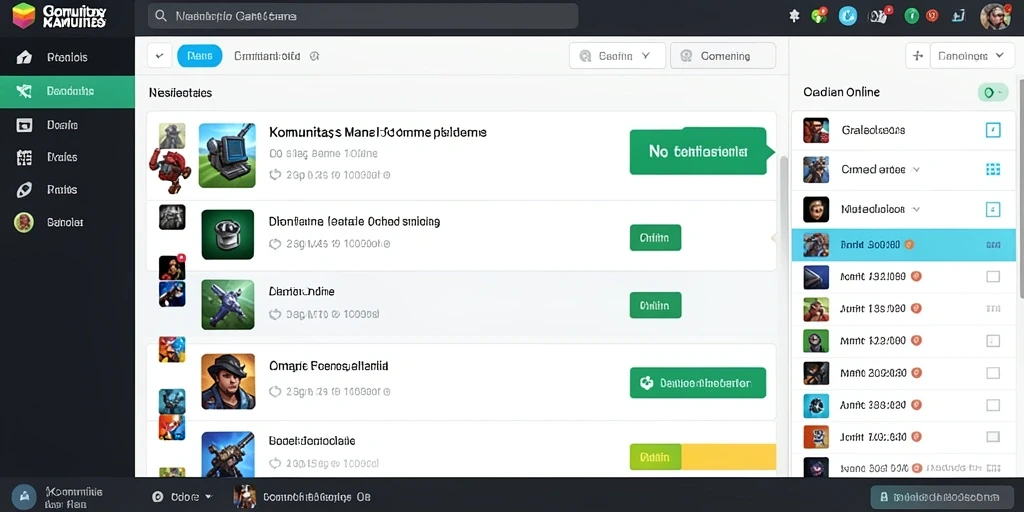The height and width of the screenshot is (512, 1024).
Task: Select the highlighted blue row in online panel
Action: click(904, 245)
